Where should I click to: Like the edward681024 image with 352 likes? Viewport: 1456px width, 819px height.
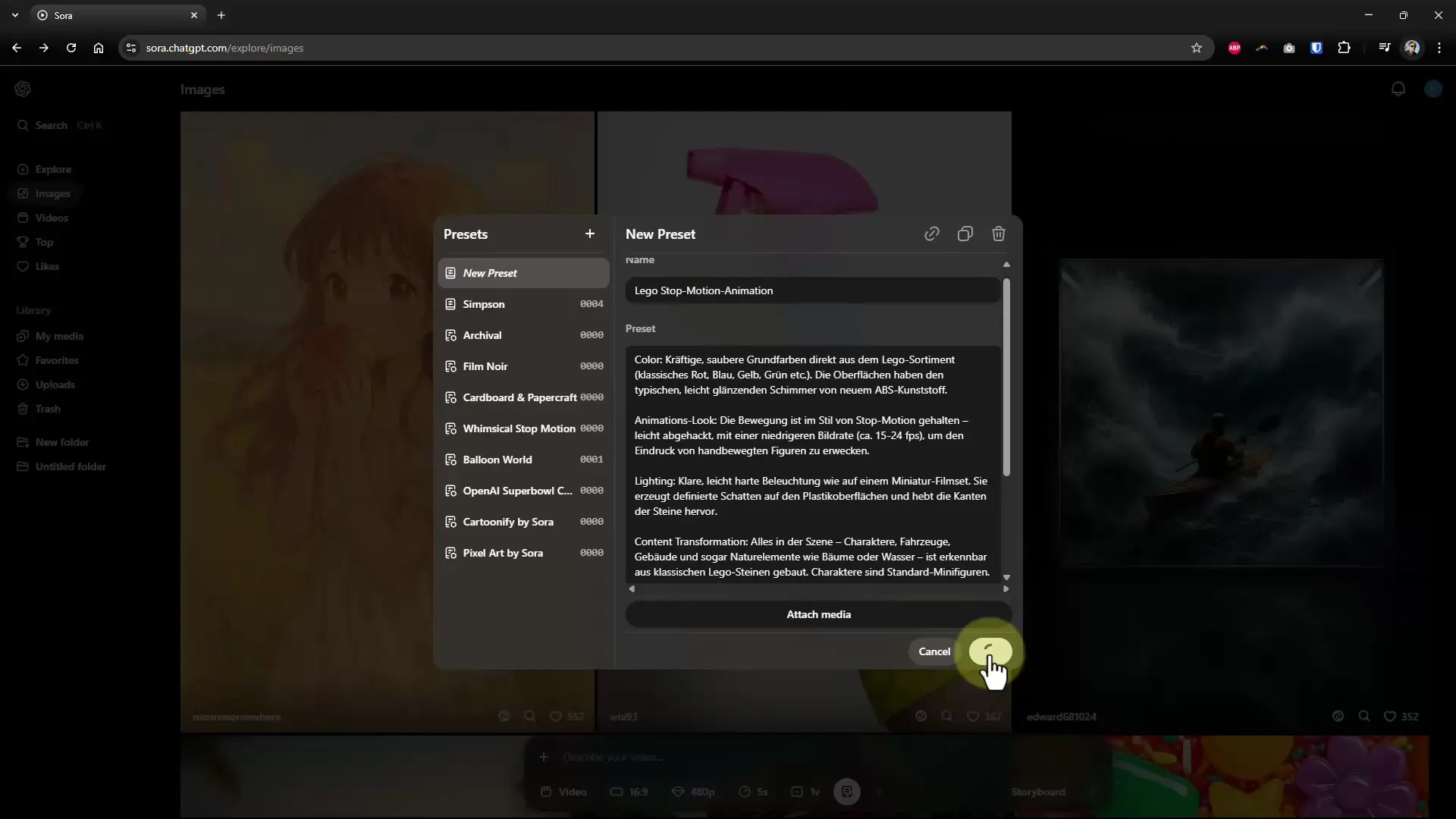coord(1390,716)
